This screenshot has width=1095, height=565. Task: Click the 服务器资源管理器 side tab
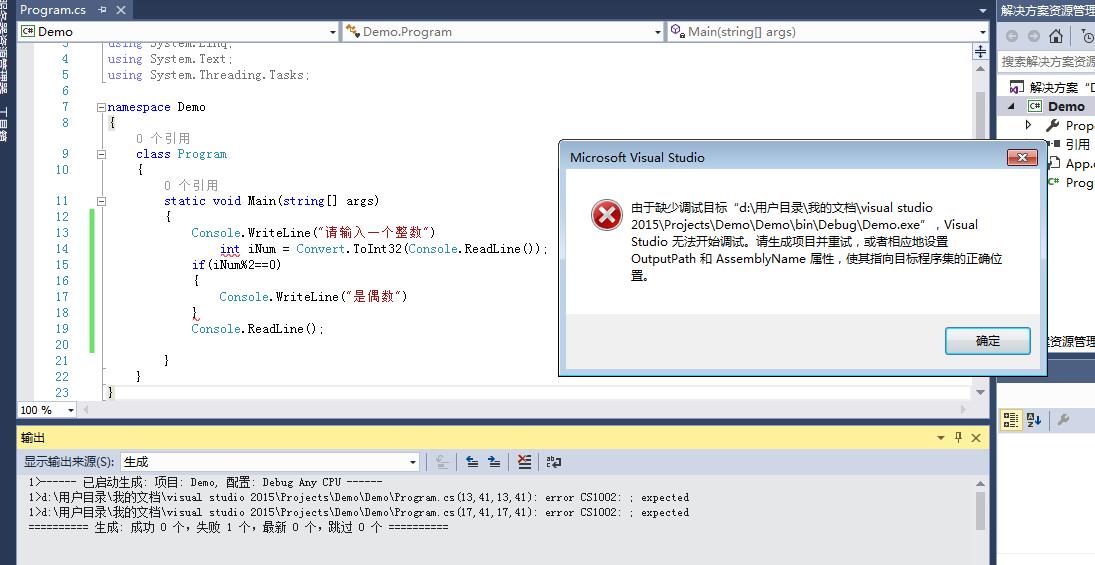(x=3, y=47)
